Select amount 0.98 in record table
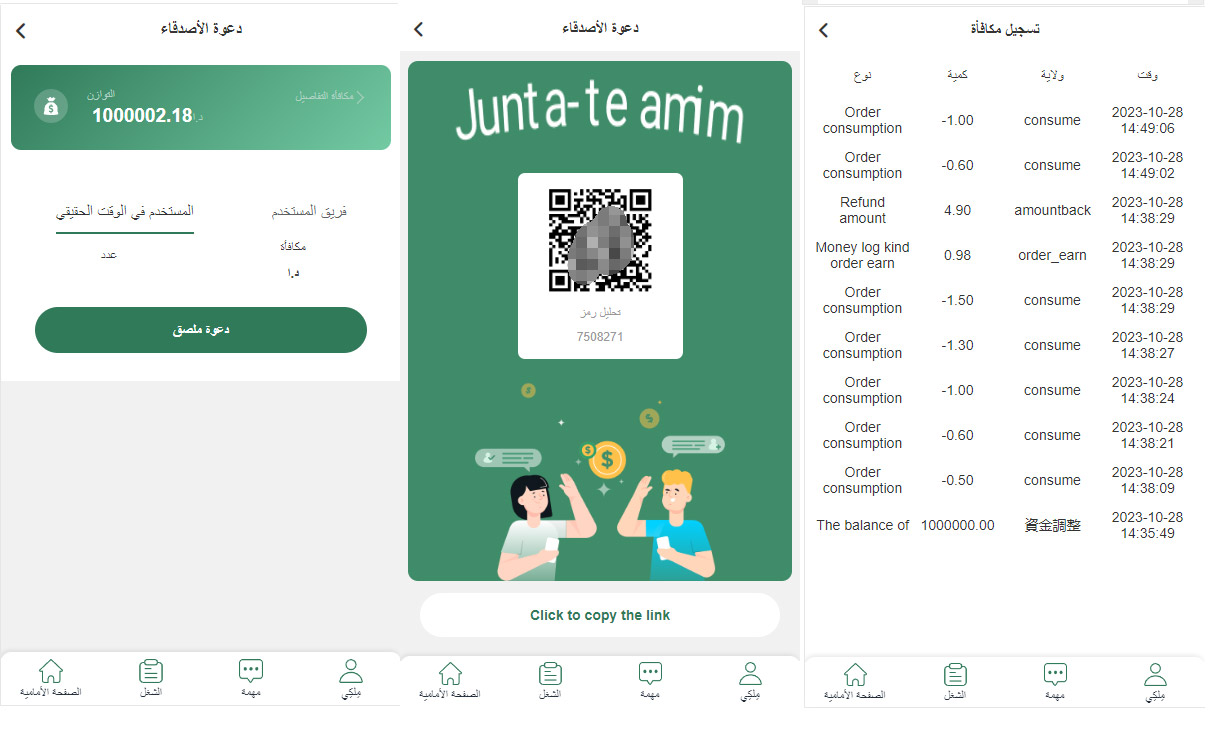 click(x=958, y=255)
